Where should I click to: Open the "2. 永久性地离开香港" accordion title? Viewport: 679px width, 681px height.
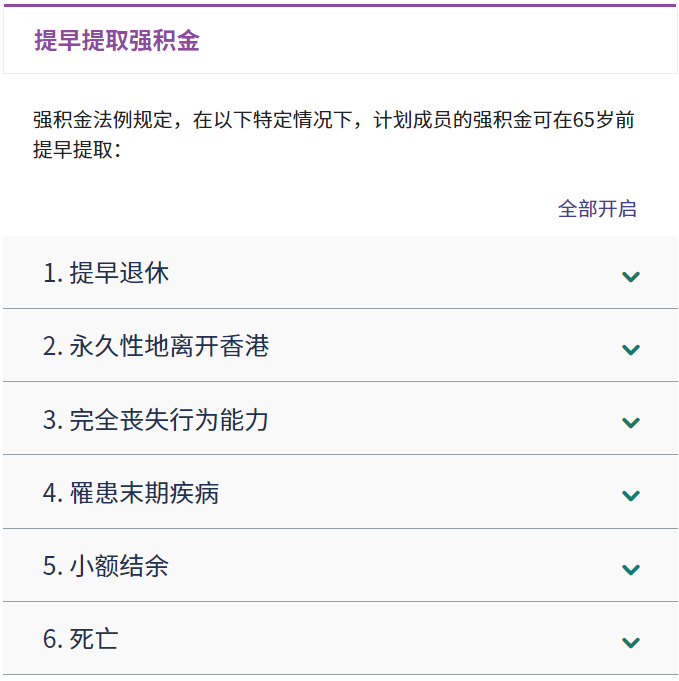click(x=156, y=346)
